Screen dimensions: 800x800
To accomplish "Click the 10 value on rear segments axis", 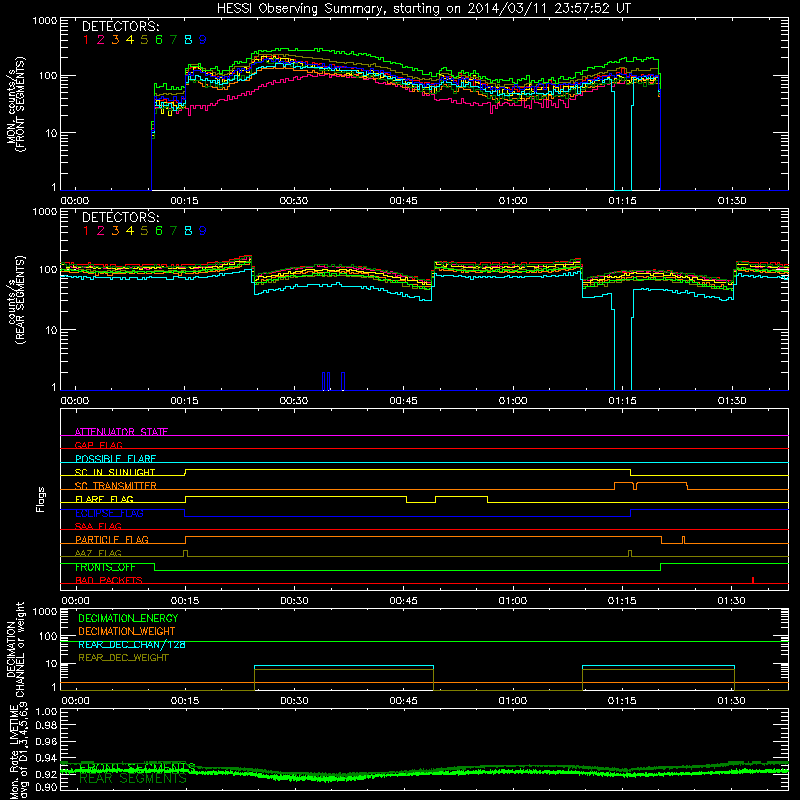I will 52,330.
